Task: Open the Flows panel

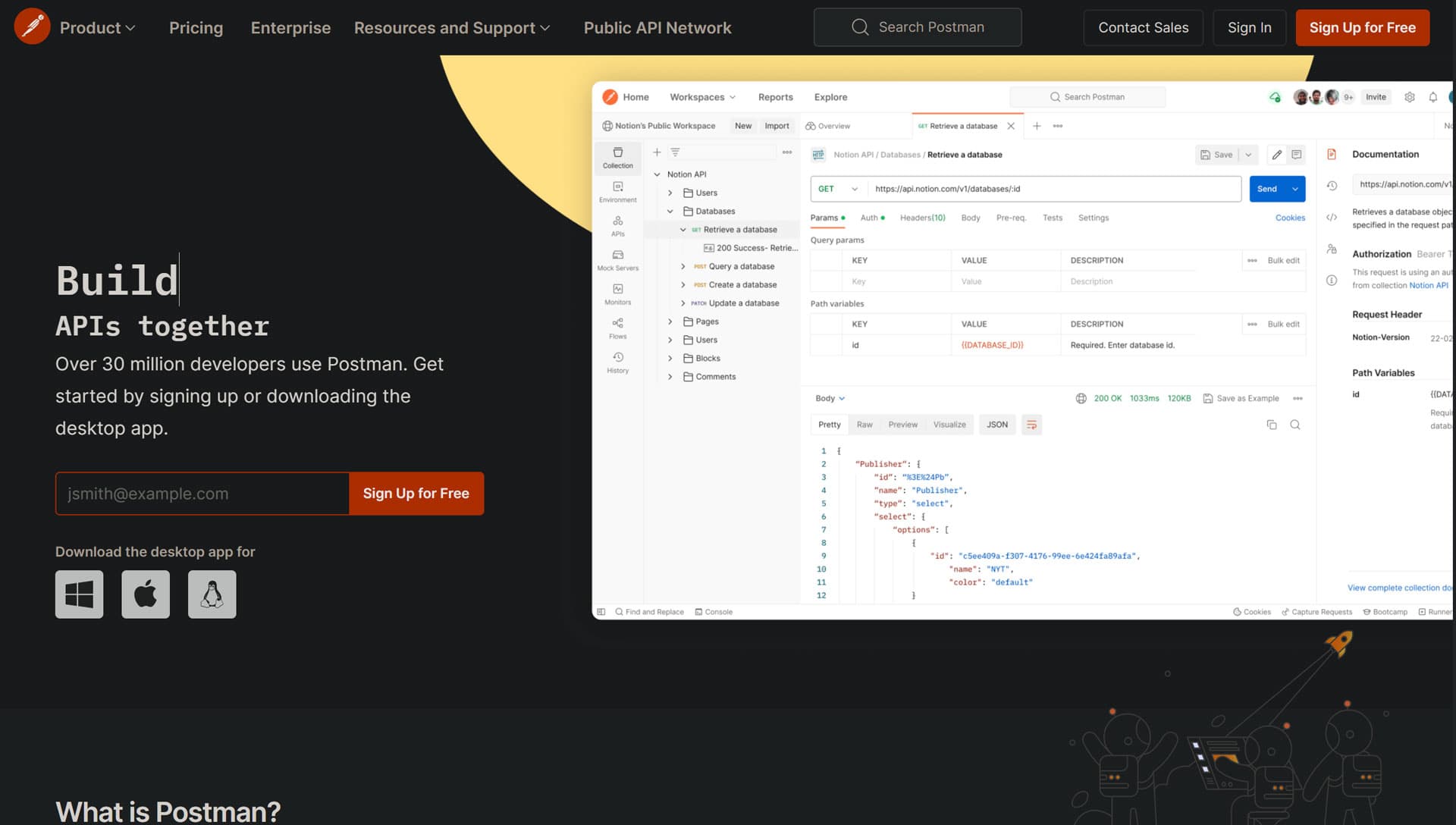Action: (617, 328)
